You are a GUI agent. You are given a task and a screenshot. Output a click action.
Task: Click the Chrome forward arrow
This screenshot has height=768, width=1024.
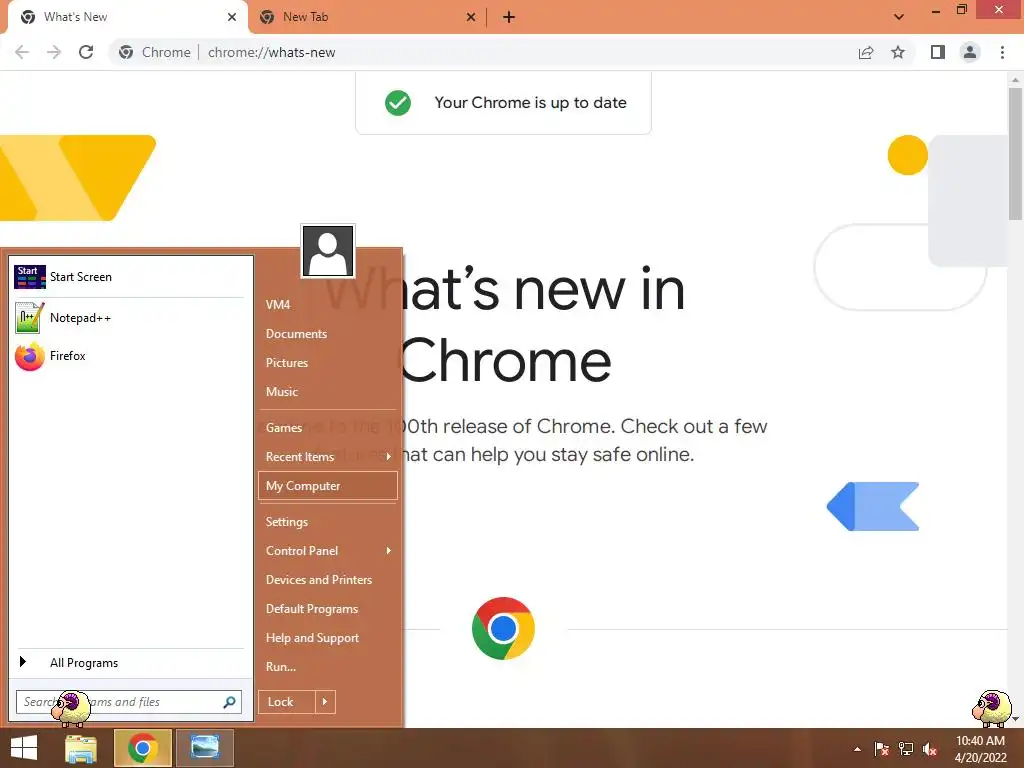tap(54, 52)
